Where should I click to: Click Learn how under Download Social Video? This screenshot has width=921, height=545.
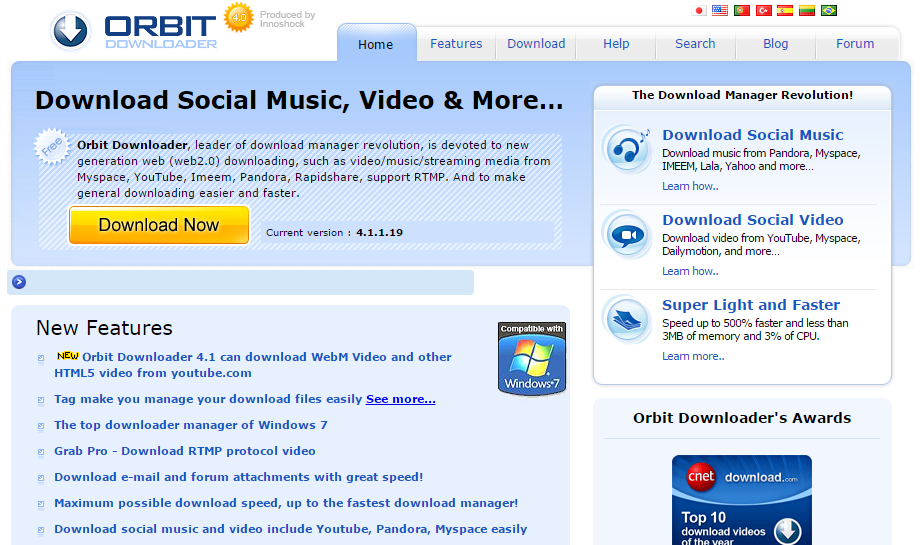pyautogui.click(x=690, y=271)
